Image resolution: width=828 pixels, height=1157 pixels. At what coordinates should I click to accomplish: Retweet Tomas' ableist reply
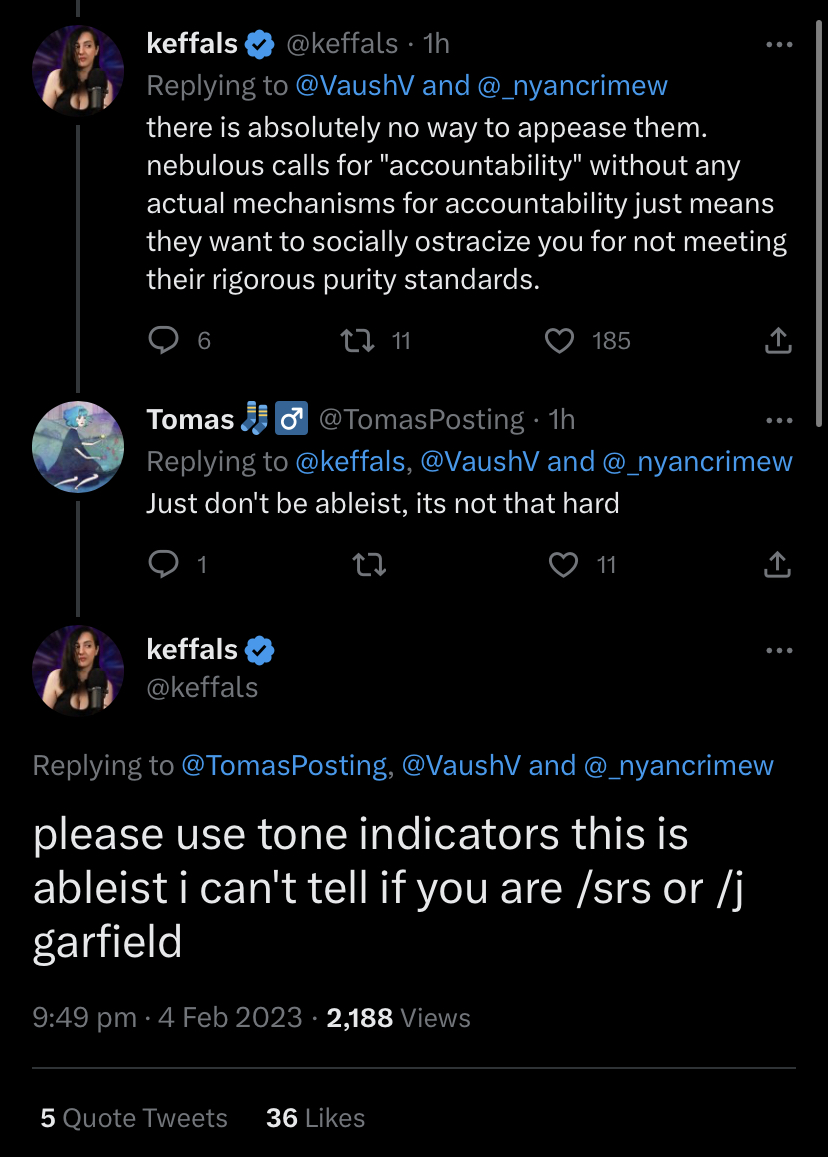[369, 565]
